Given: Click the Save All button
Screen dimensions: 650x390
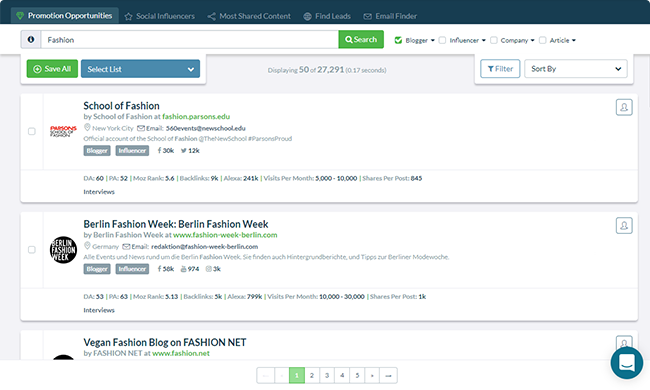Looking at the screenshot, I should [52, 69].
